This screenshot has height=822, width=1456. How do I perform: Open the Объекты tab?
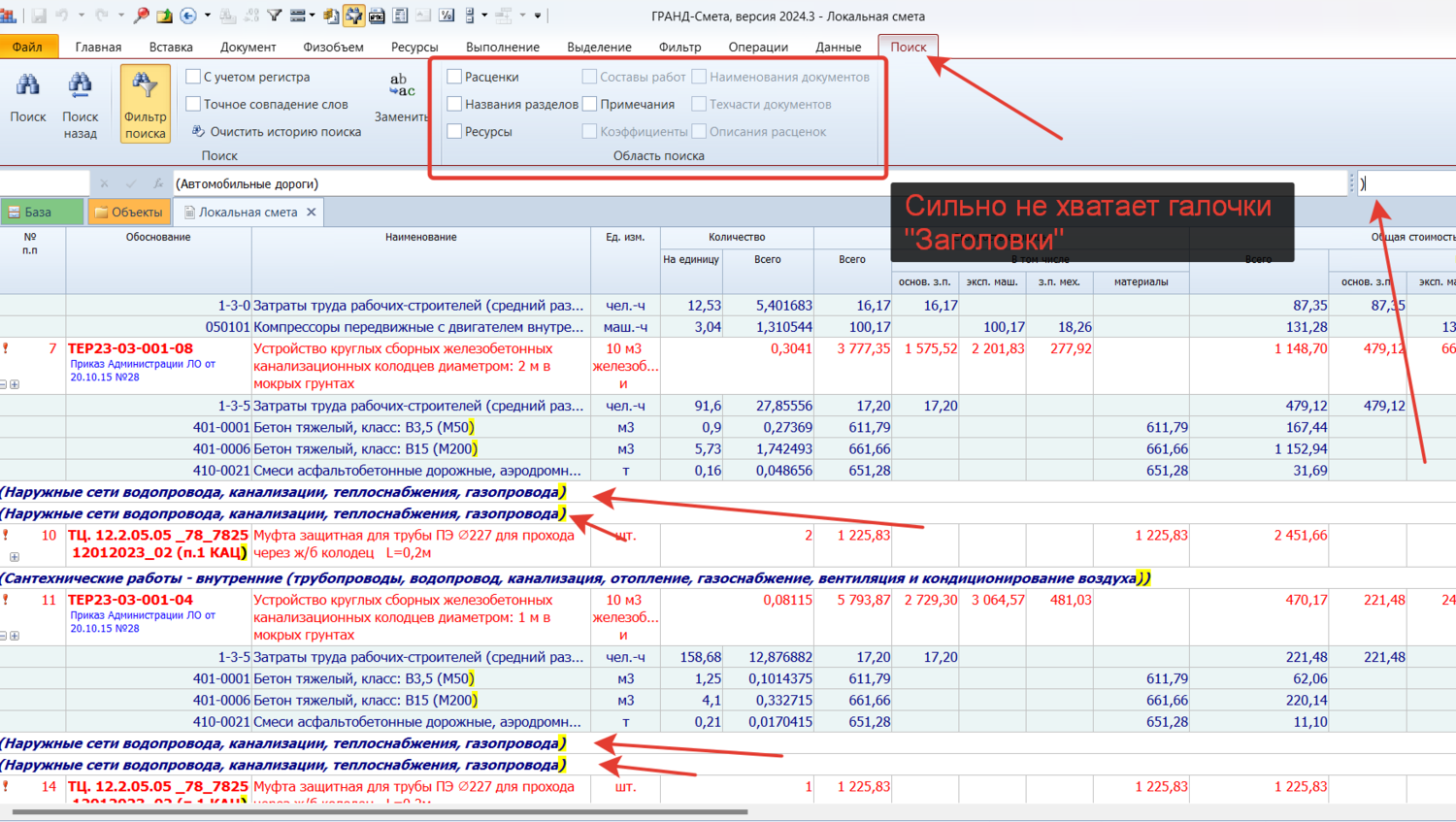(128, 212)
